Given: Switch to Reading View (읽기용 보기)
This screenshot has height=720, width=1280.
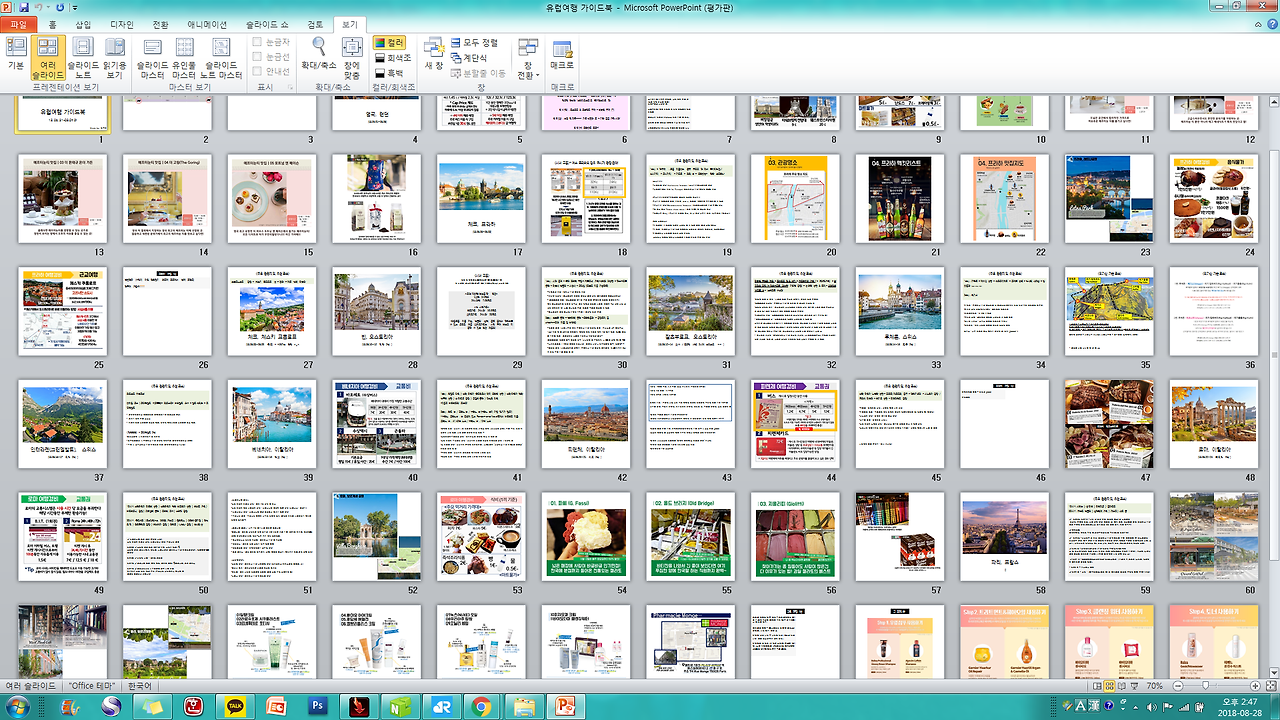Looking at the screenshot, I should 115,57.
